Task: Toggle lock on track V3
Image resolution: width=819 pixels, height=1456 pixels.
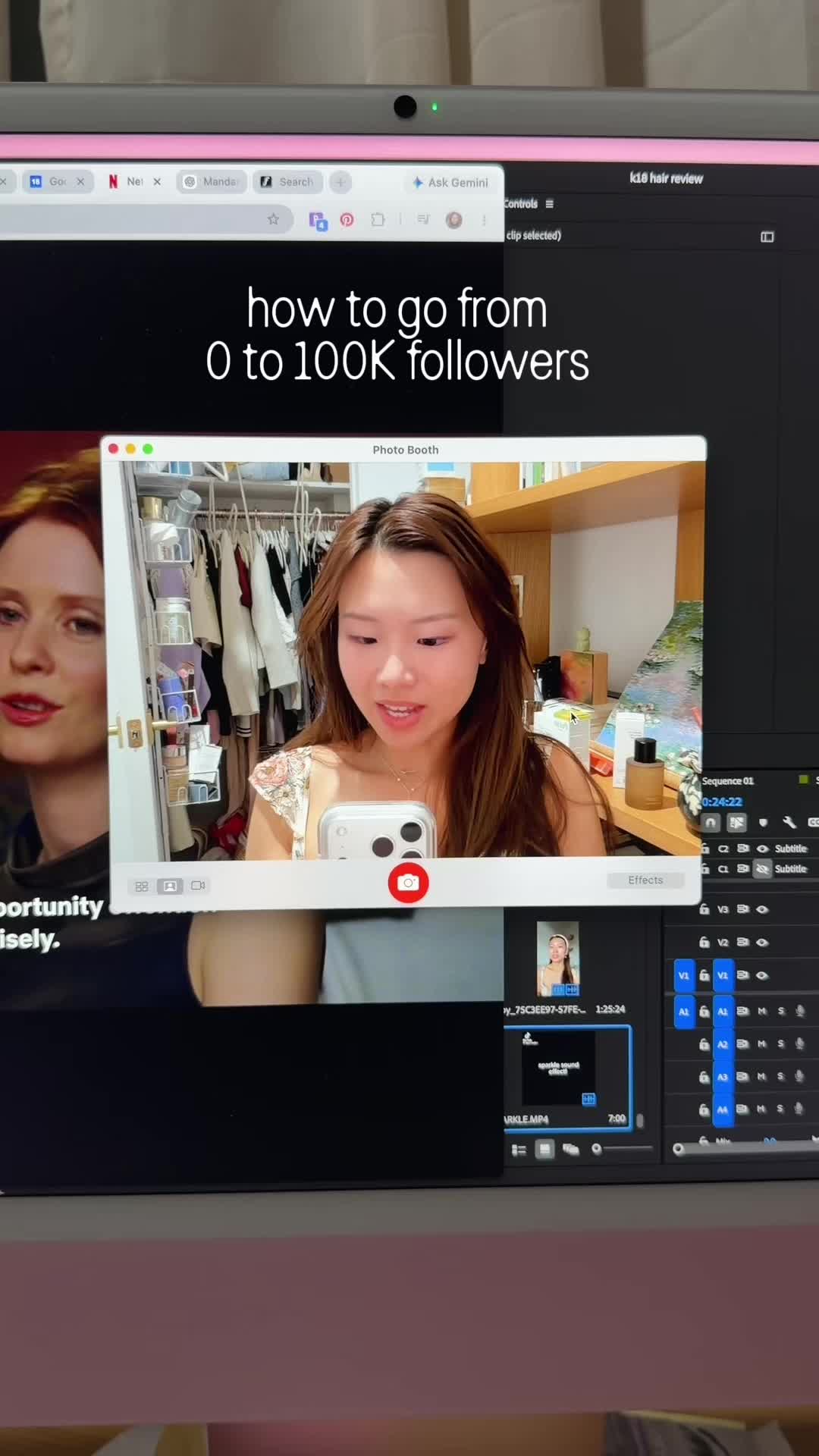Action: [704, 908]
